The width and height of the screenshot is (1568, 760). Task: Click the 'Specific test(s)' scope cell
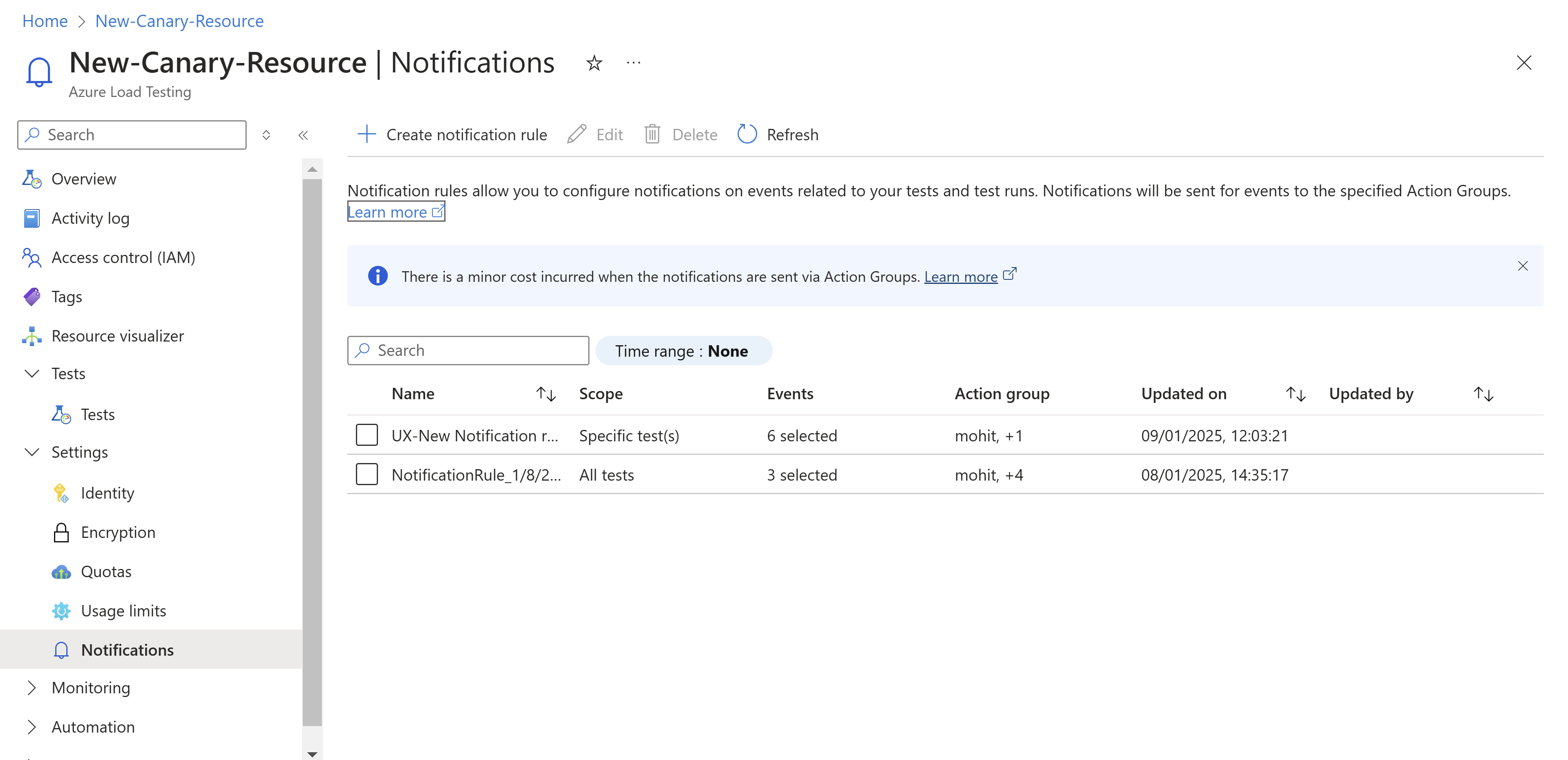[x=629, y=436]
